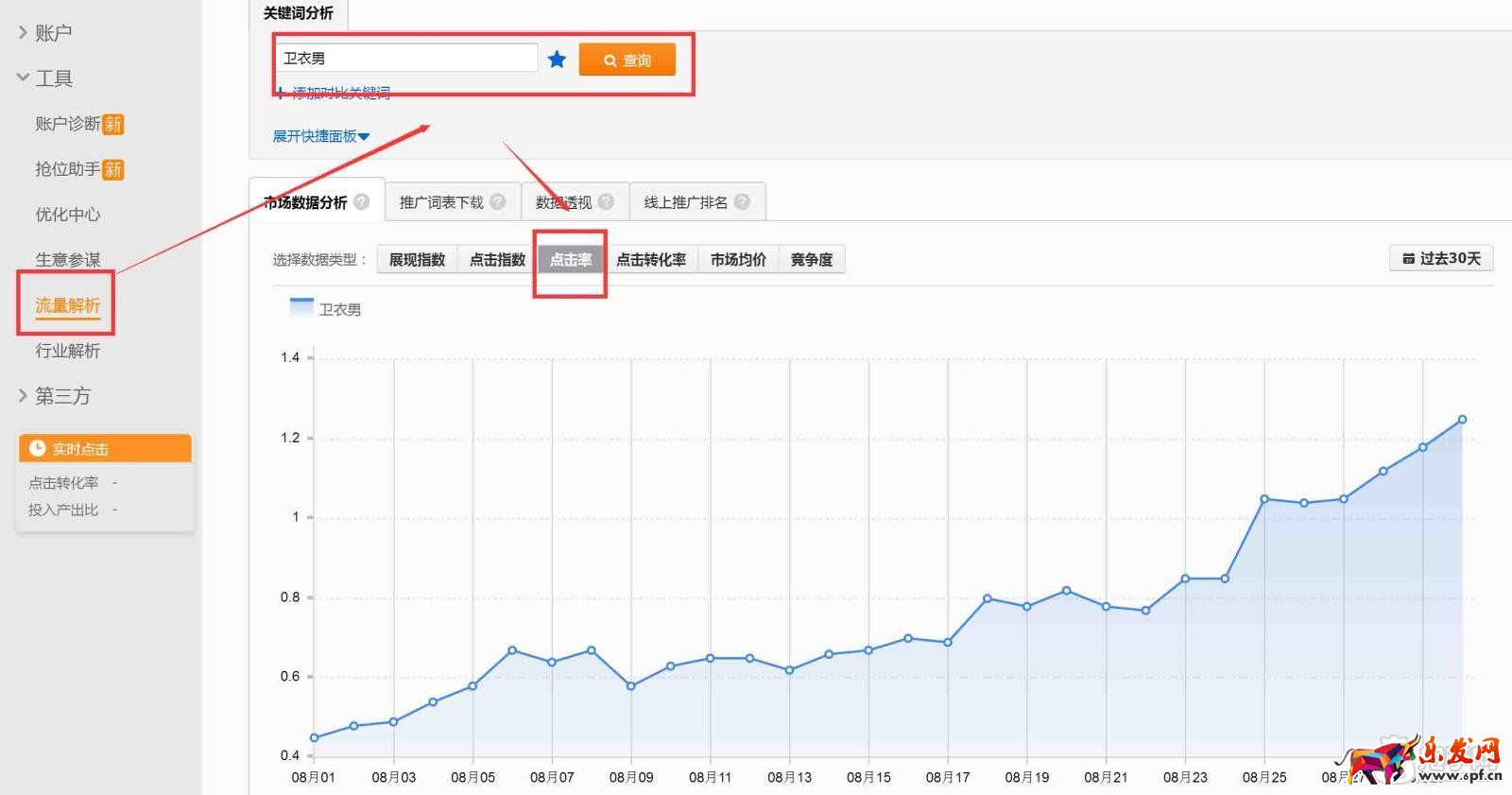
Task: Click the keyword input field containing 卫衣男
Action: 406,59
